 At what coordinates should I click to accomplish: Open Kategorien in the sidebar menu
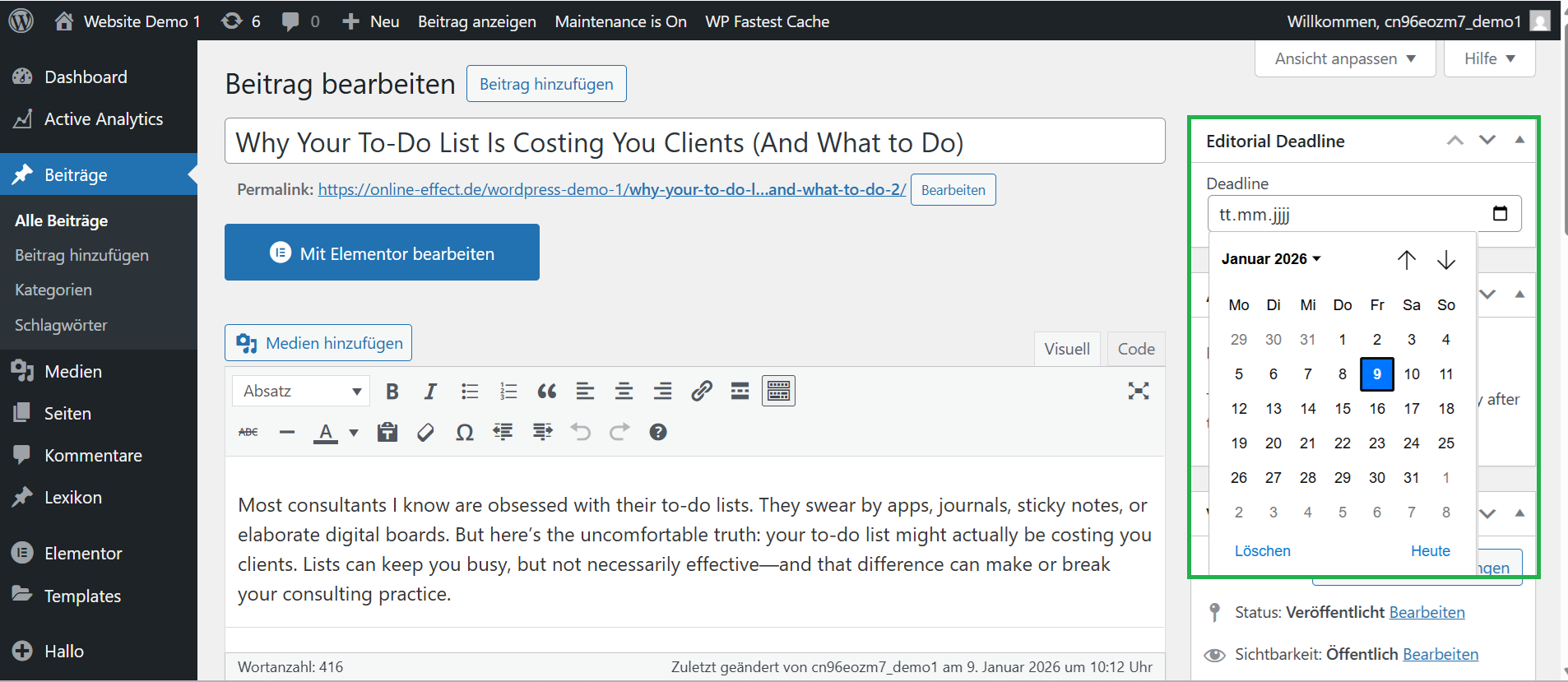click(x=53, y=290)
